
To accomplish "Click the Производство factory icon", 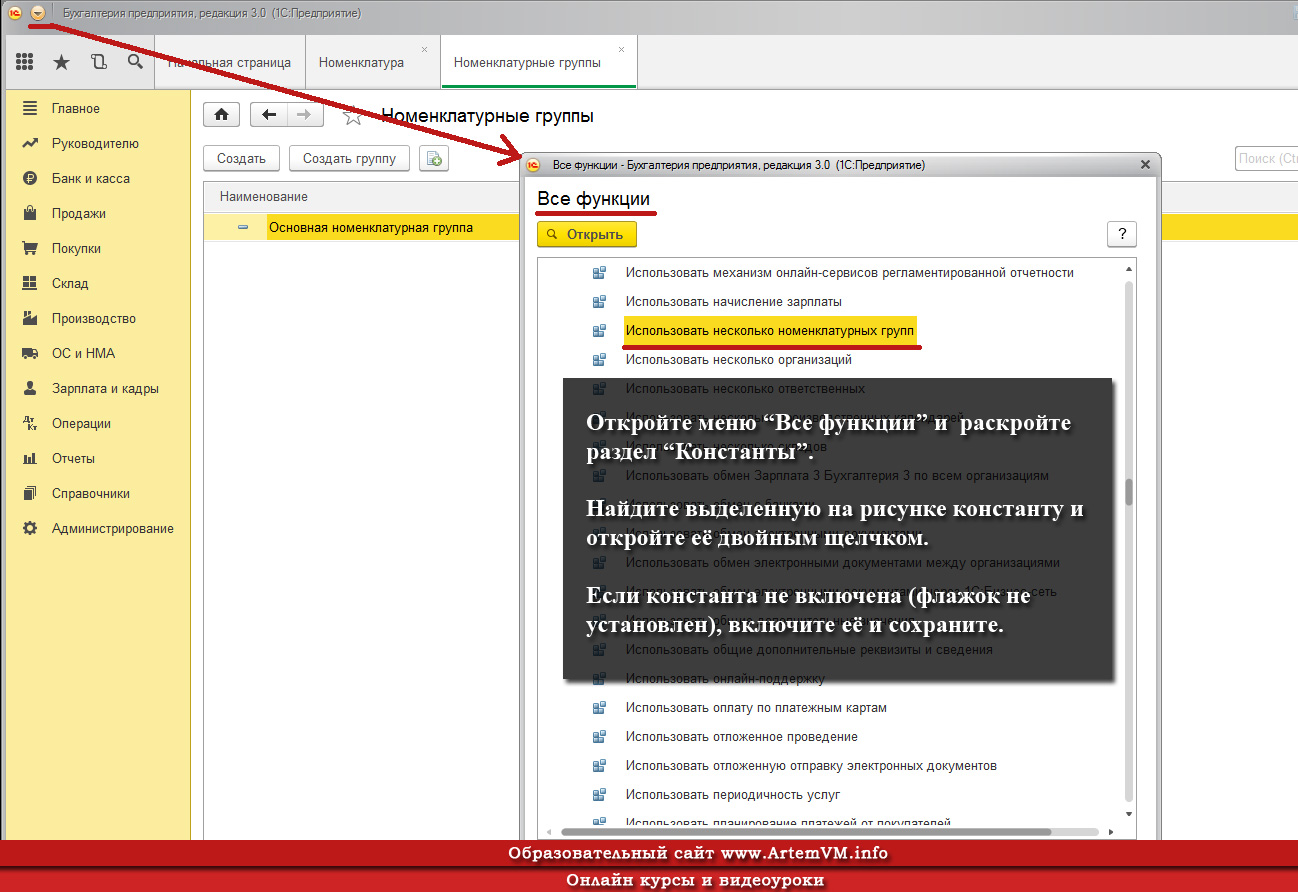I will [30, 318].
